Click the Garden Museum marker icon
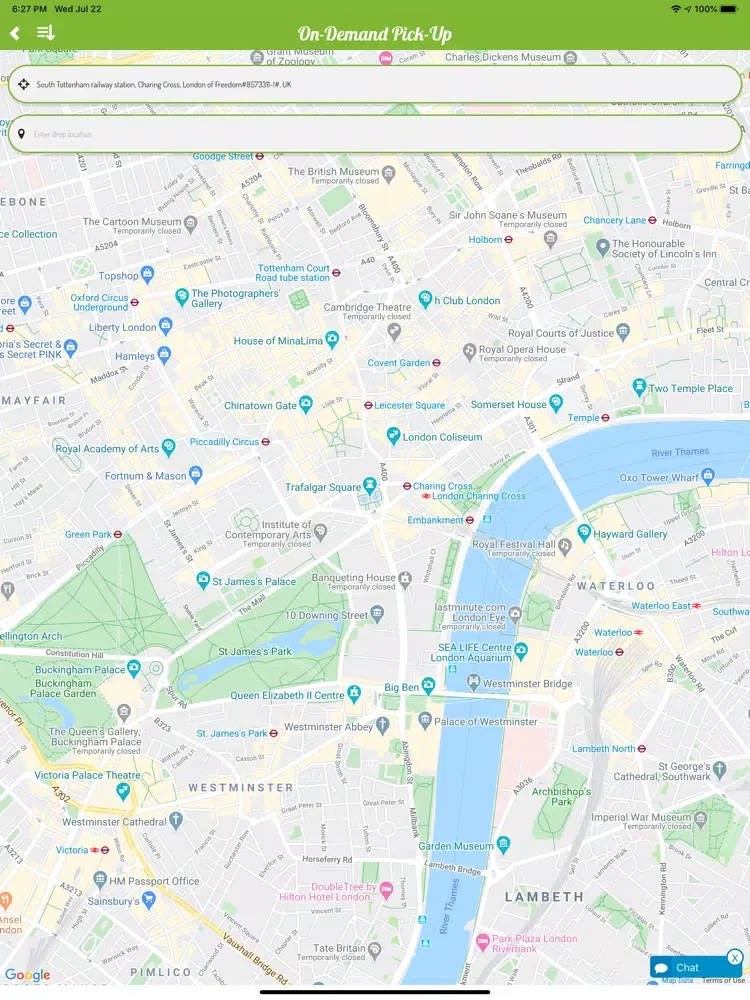 click(x=504, y=844)
